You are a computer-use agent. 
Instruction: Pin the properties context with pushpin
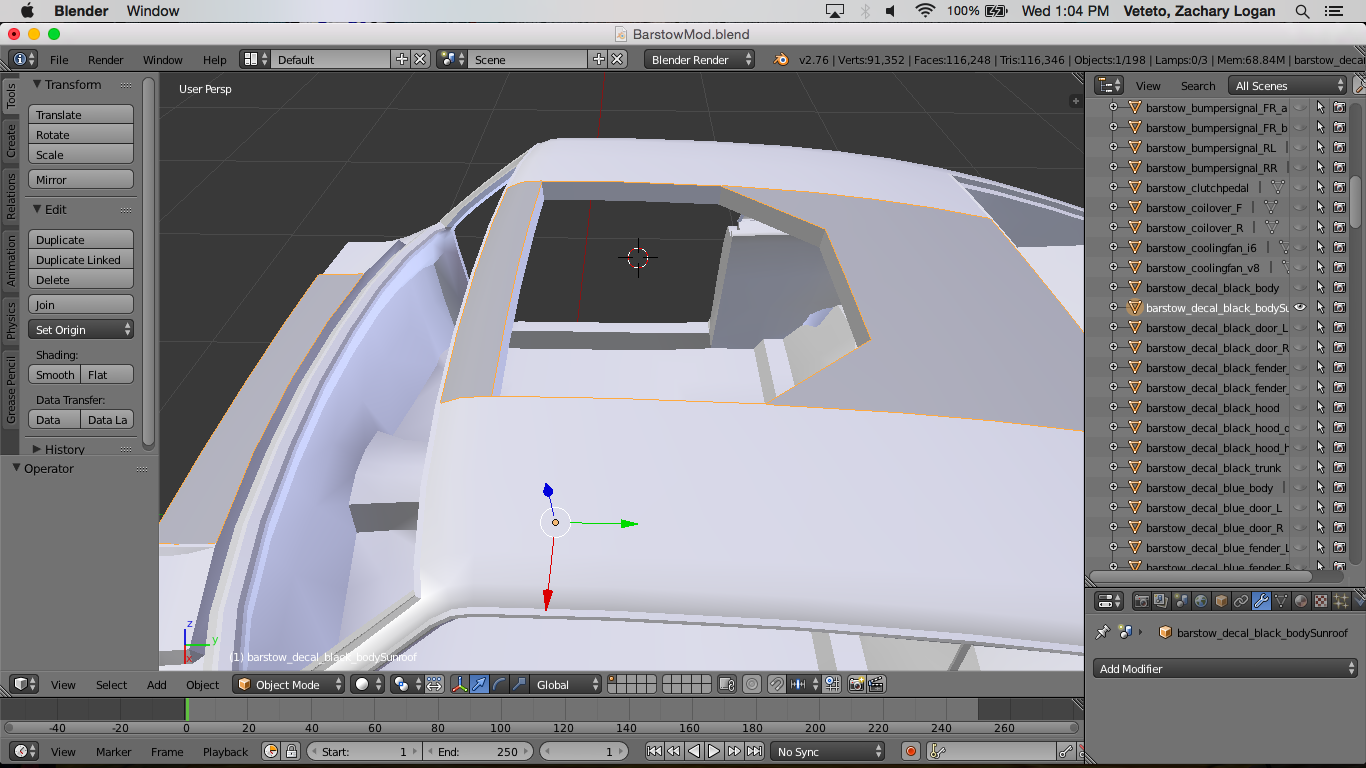point(1103,632)
